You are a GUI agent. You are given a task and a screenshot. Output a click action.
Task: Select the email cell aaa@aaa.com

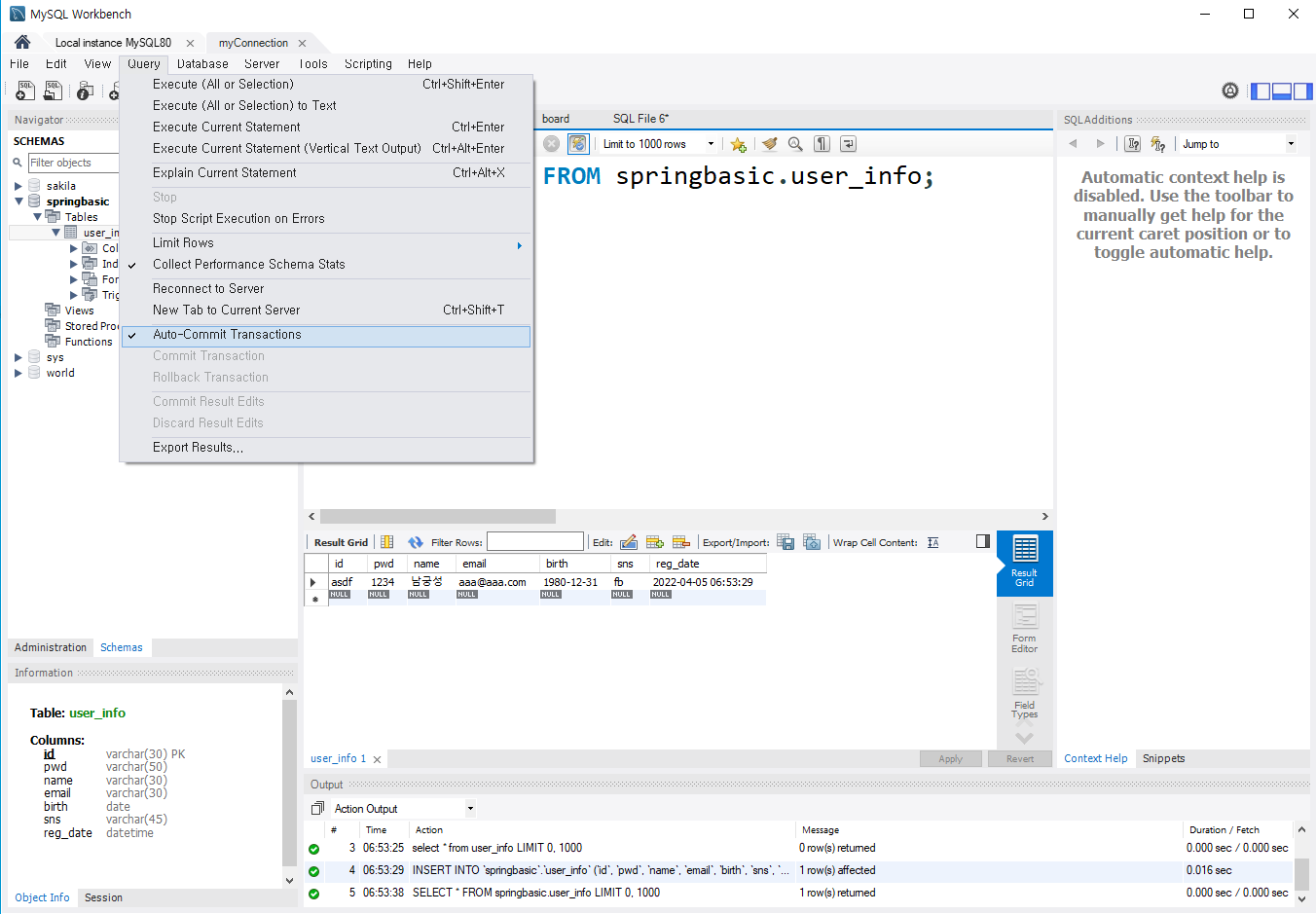click(x=496, y=582)
